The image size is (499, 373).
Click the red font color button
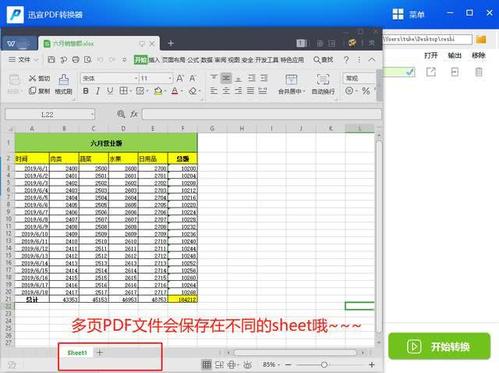[x=175, y=91]
